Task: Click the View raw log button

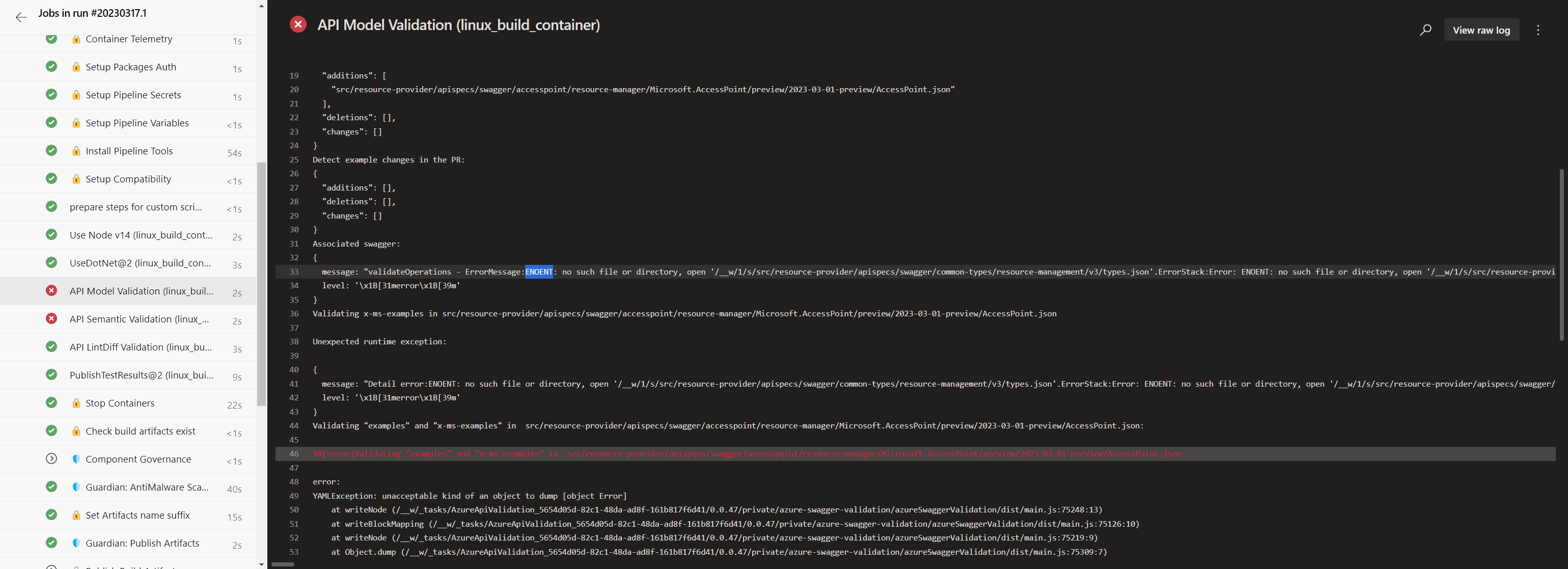Action: point(1481,29)
